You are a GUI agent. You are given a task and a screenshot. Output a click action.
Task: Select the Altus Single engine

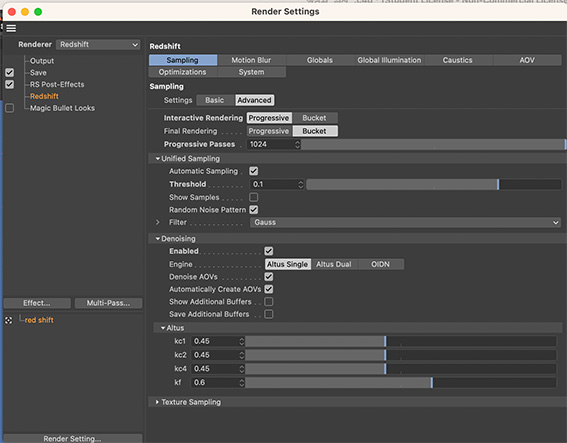point(287,264)
